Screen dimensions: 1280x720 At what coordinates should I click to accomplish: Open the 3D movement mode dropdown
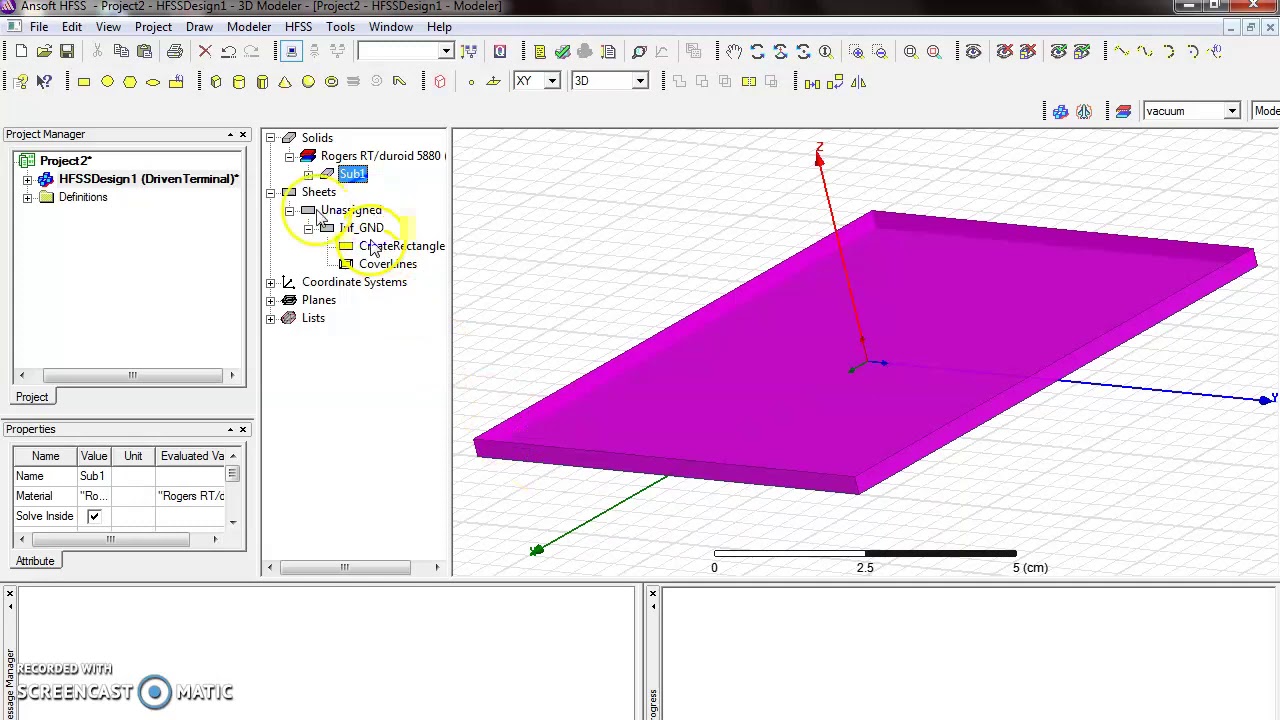[x=639, y=81]
